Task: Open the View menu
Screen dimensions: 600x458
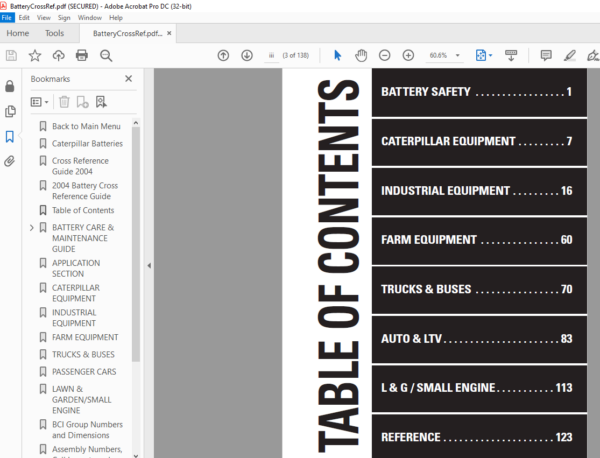Action: 44,18
